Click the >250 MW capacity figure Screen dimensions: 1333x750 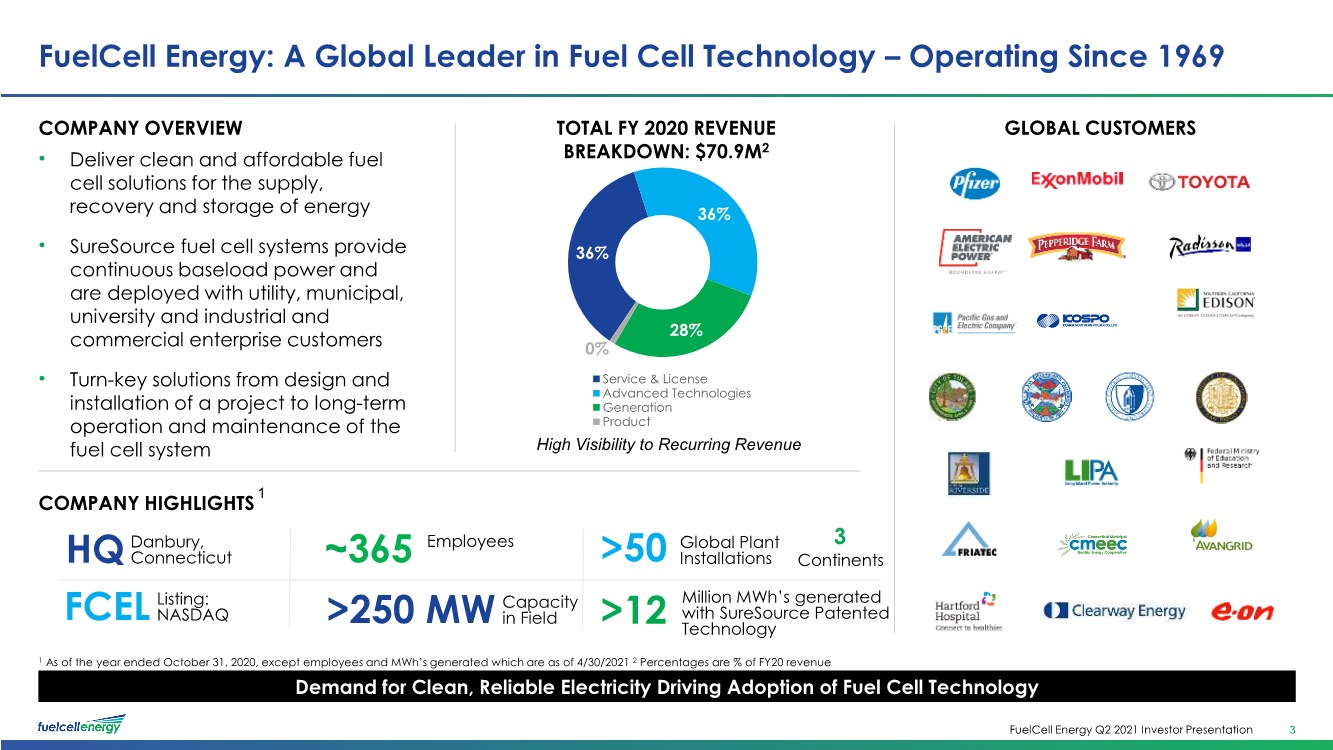pyautogui.click(x=411, y=608)
